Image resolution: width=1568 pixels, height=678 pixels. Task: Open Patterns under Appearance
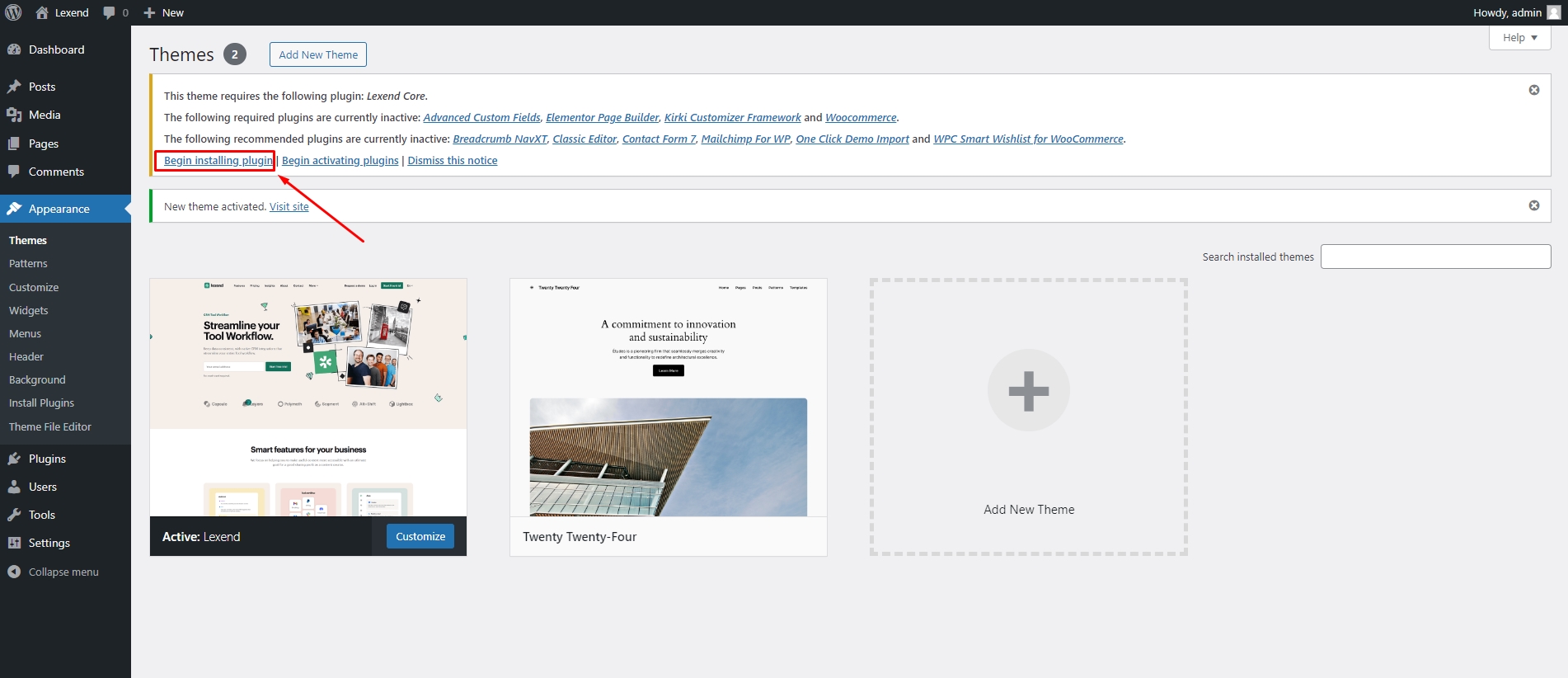28,263
